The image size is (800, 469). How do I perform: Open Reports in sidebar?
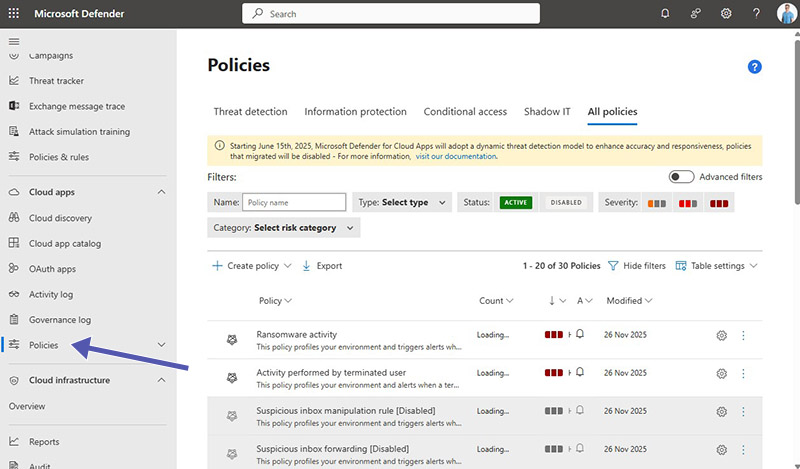tap(44, 442)
